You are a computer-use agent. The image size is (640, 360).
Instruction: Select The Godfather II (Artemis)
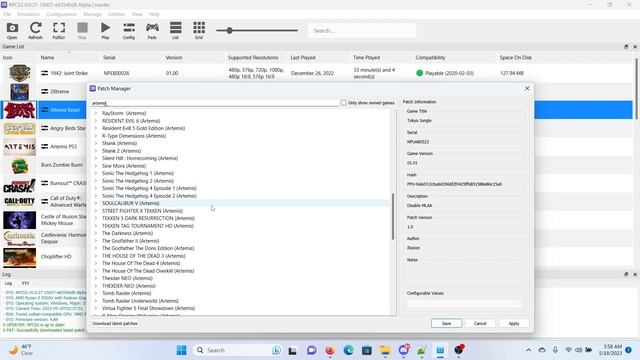pos(131,241)
